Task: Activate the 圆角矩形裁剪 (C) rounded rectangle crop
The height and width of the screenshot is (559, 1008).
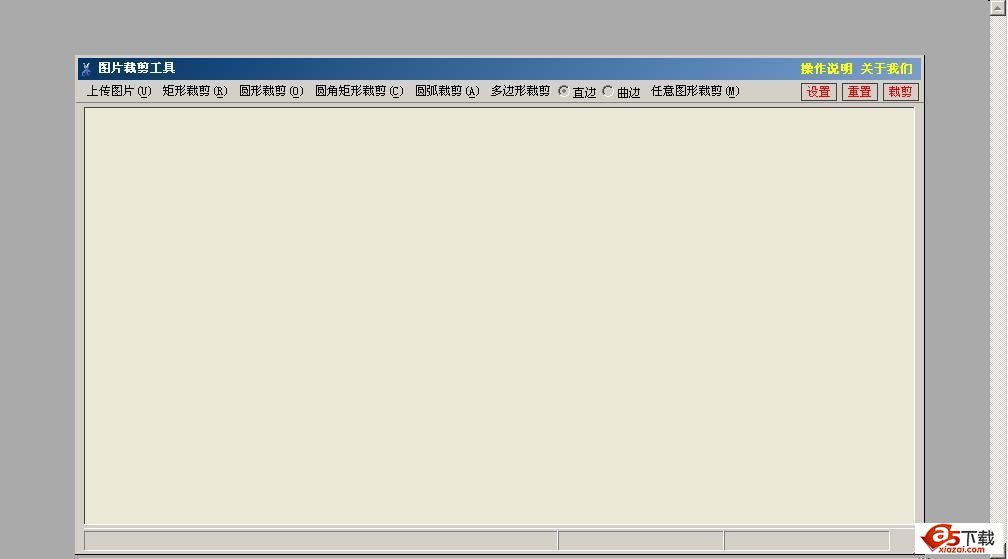Action: point(359,91)
